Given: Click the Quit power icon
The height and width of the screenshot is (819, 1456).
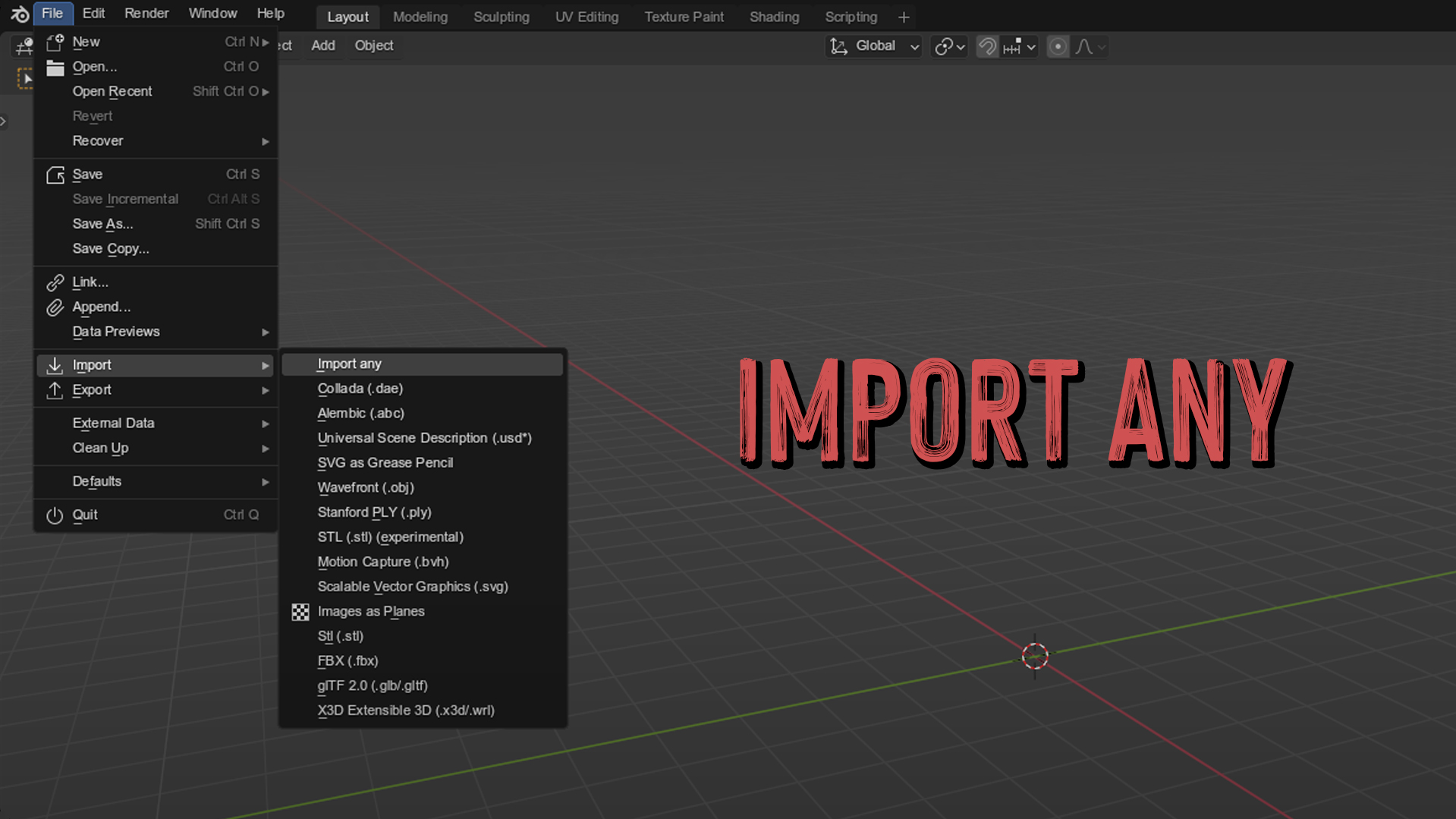Looking at the screenshot, I should coord(55,515).
